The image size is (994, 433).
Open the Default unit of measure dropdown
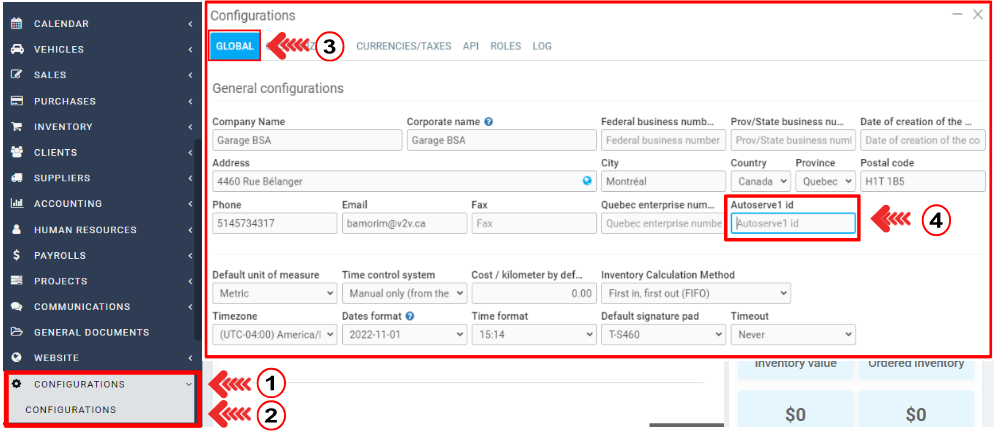tap(274, 294)
